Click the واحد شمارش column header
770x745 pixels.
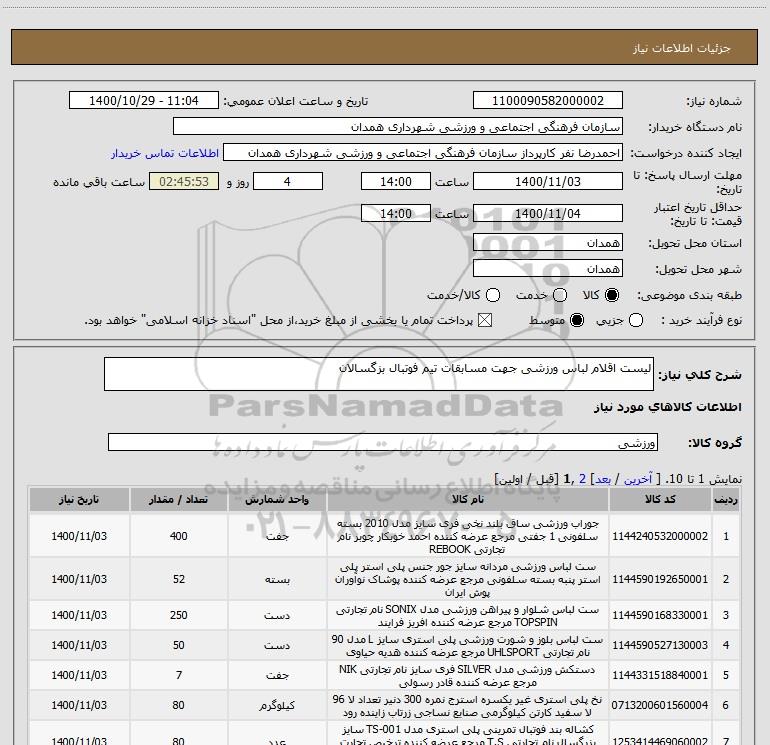(x=277, y=499)
